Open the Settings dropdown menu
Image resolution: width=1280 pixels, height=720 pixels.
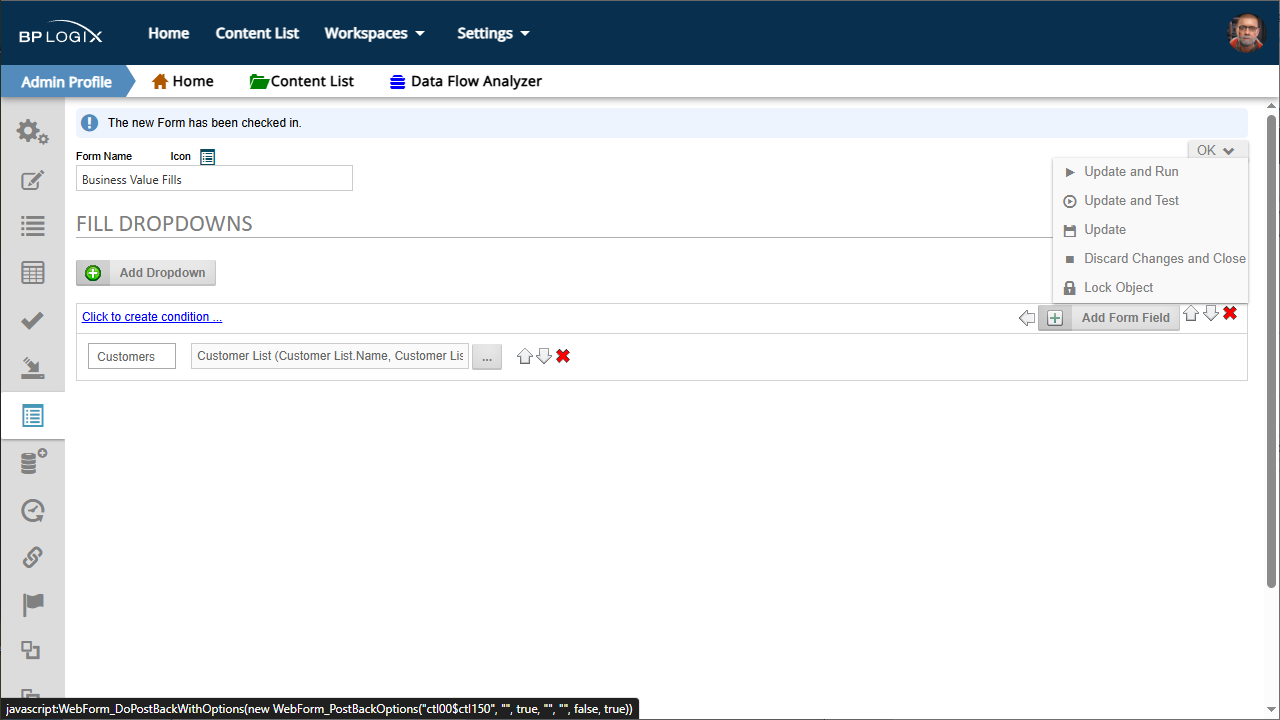(493, 33)
